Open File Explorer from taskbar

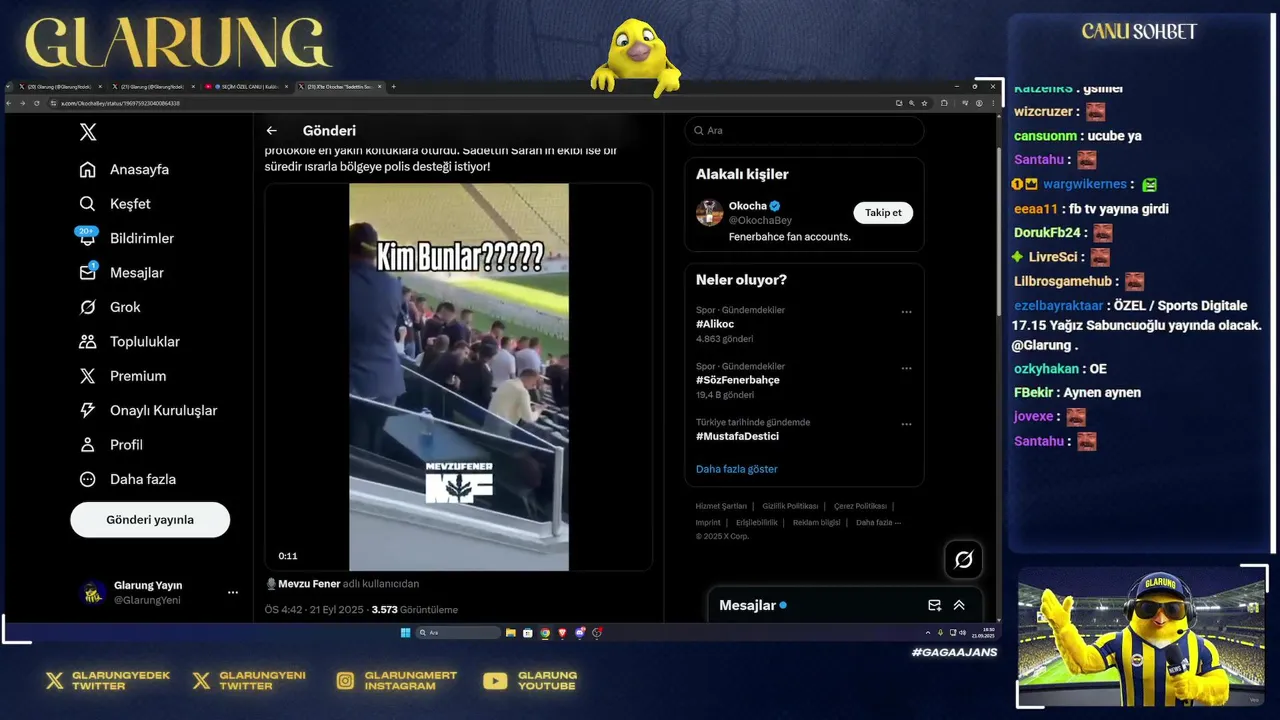point(511,633)
